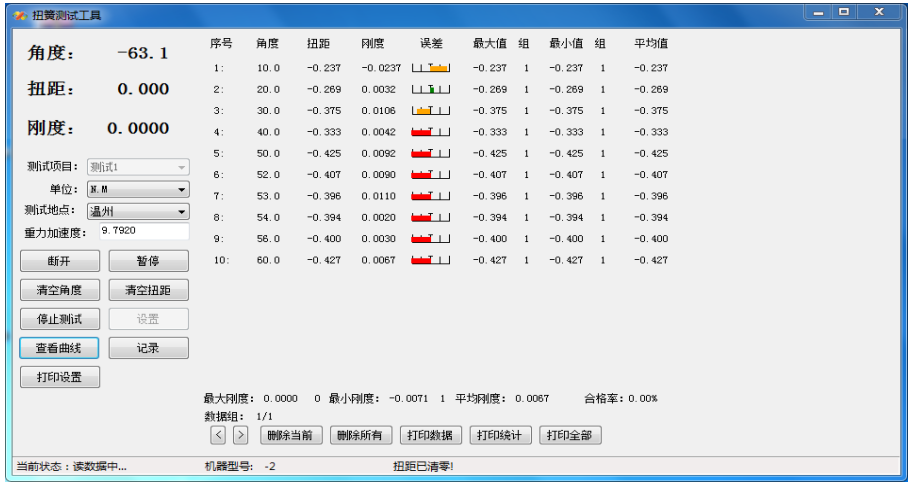Click error bar indicator in row 10
Image resolution: width=914 pixels, height=486 pixels.
click(431, 260)
